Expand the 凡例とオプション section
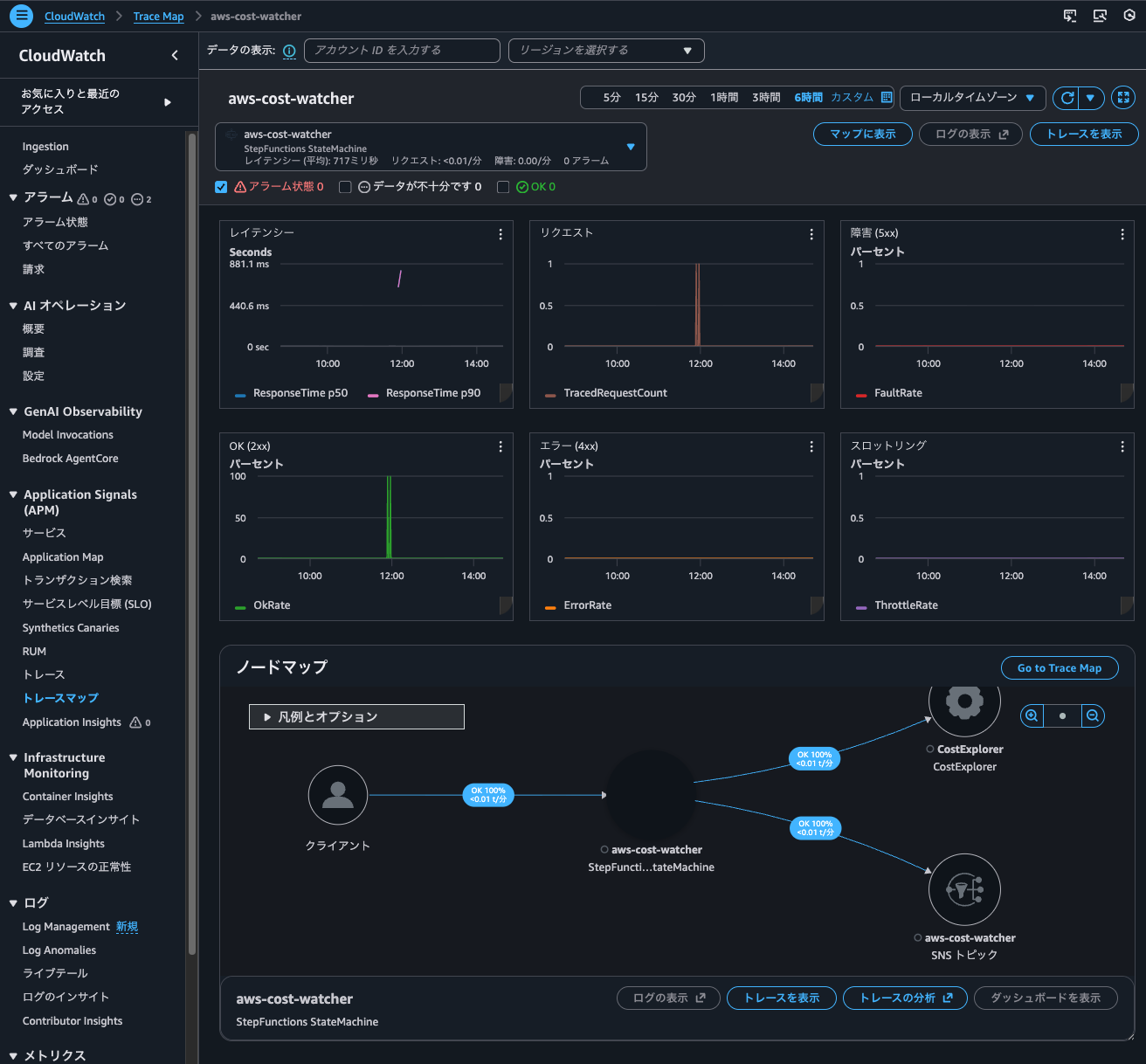Image resolution: width=1146 pixels, height=1064 pixels. click(356, 716)
